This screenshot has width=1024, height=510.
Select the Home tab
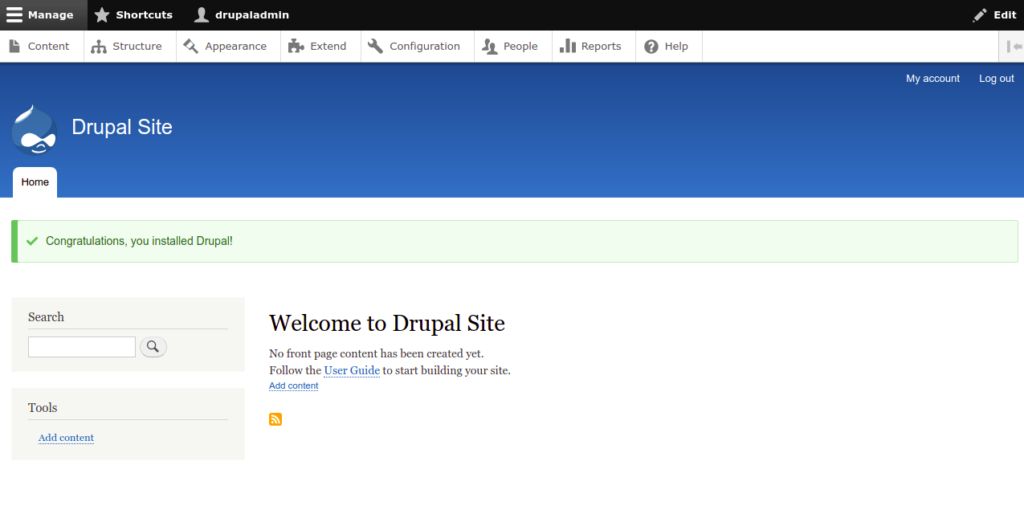[35, 182]
